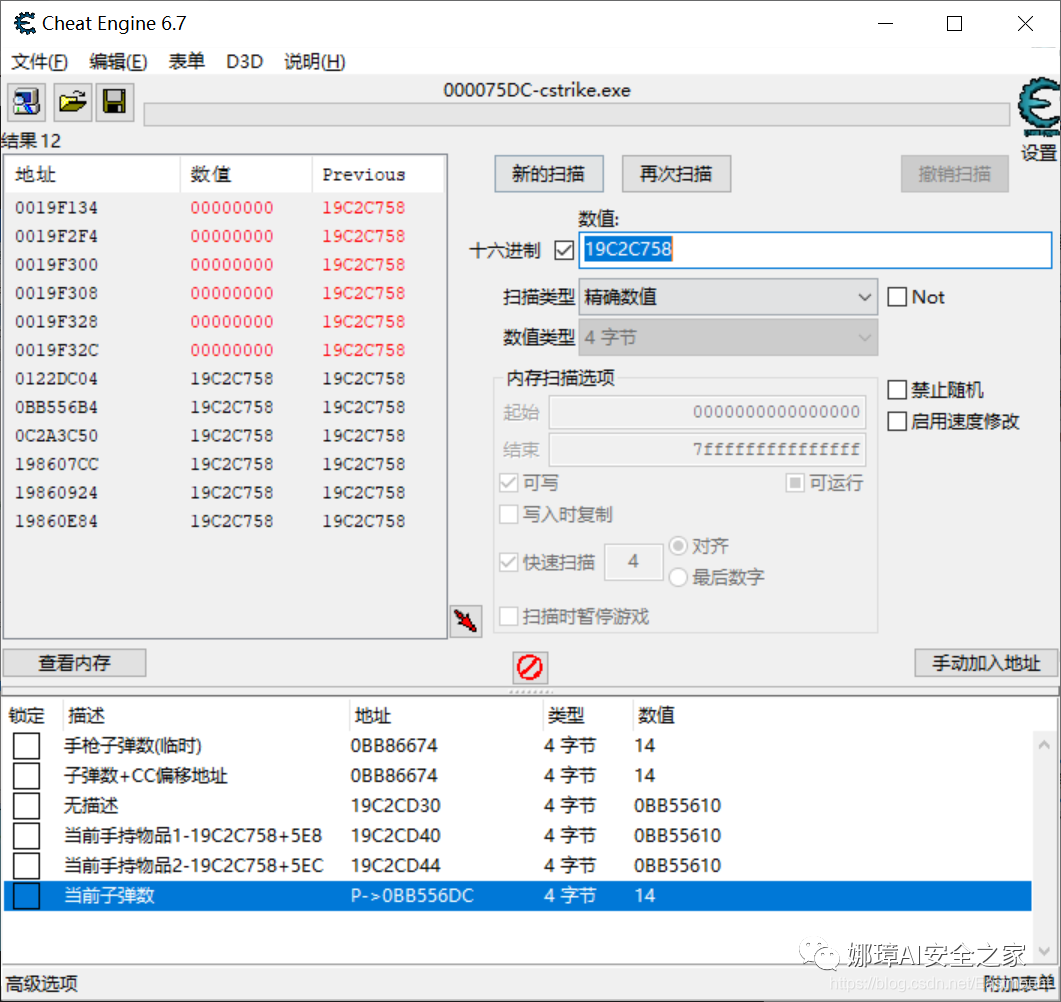Click the address list scrollbar down arrow
The width and height of the screenshot is (1061, 1002).
pos(1044,951)
